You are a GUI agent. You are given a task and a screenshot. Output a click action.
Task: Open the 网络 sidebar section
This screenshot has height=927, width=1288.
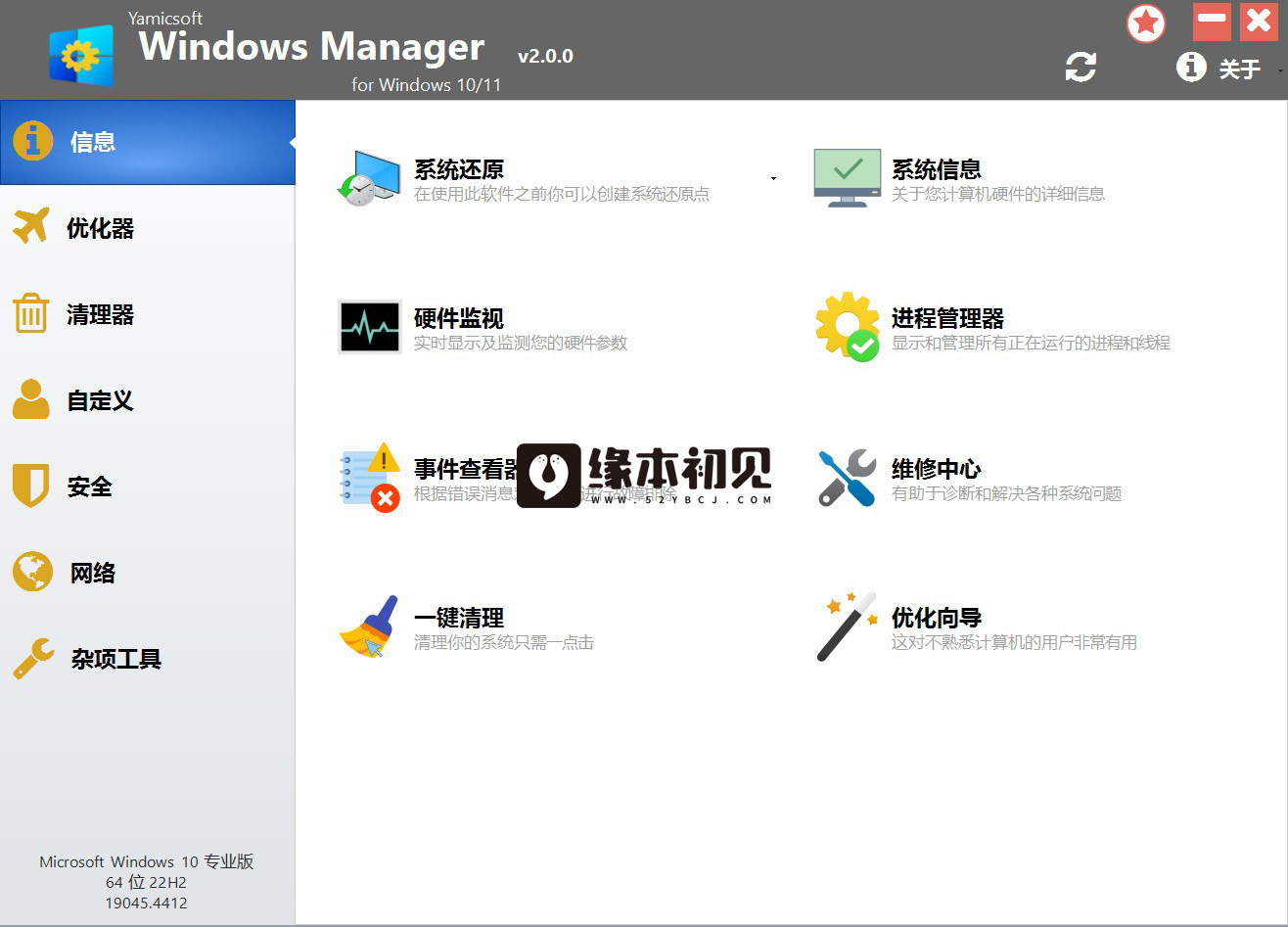(x=147, y=573)
